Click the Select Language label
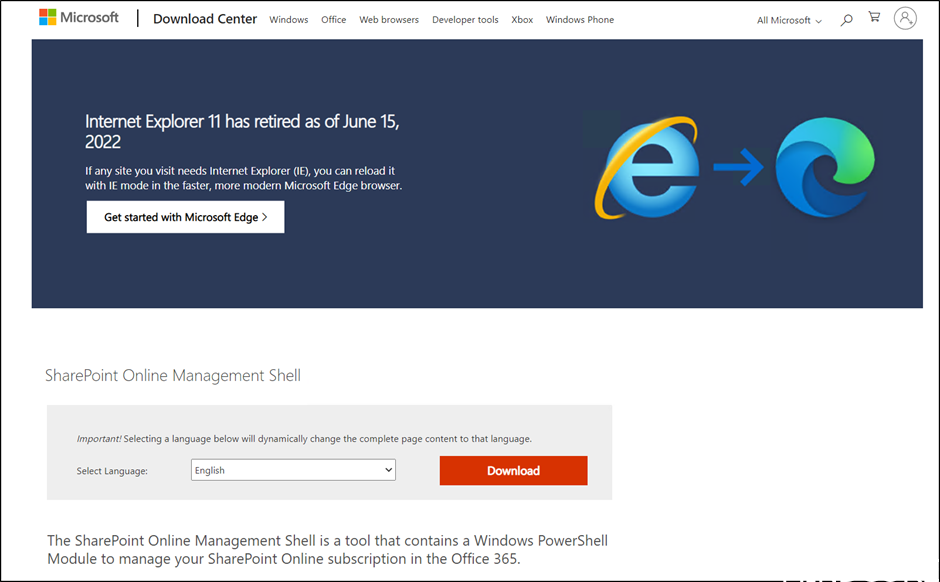 click(x=112, y=471)
